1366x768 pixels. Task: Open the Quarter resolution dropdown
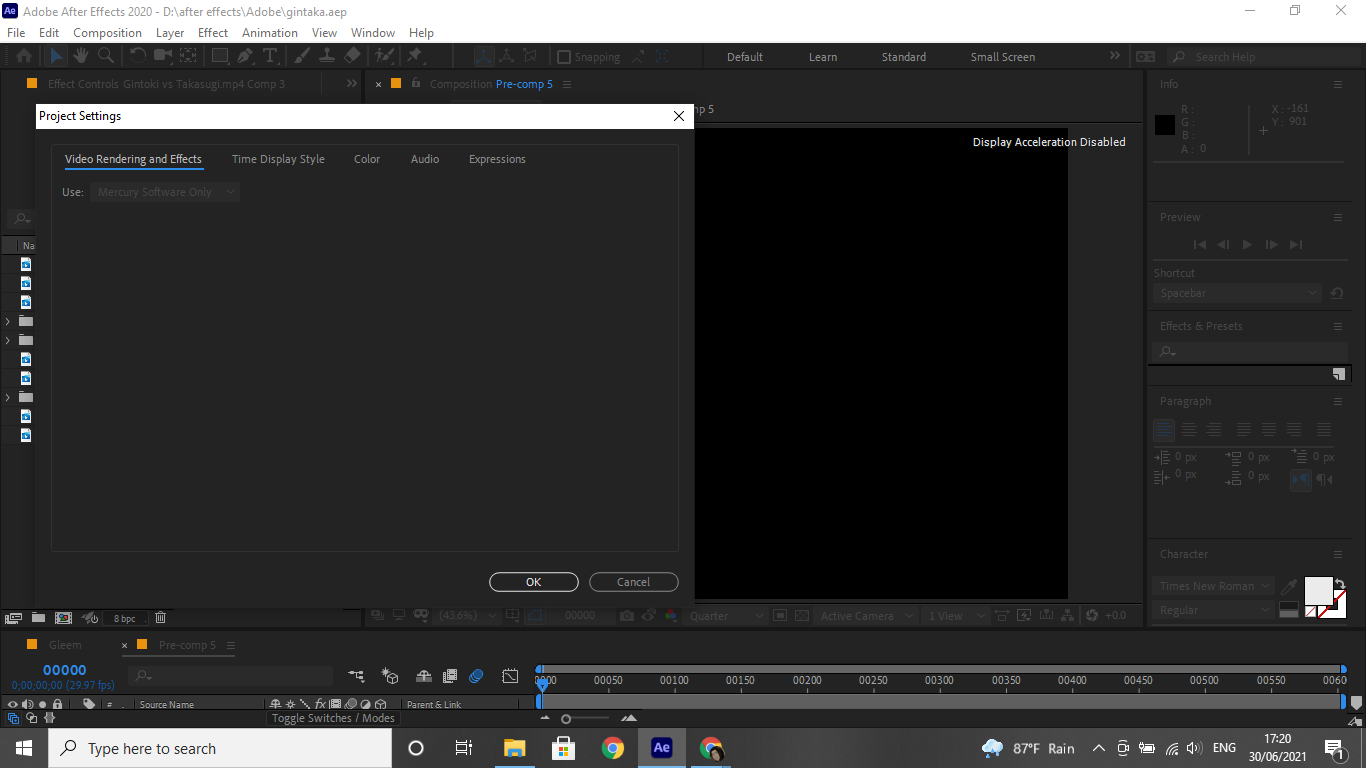click(x=725, y=615)
